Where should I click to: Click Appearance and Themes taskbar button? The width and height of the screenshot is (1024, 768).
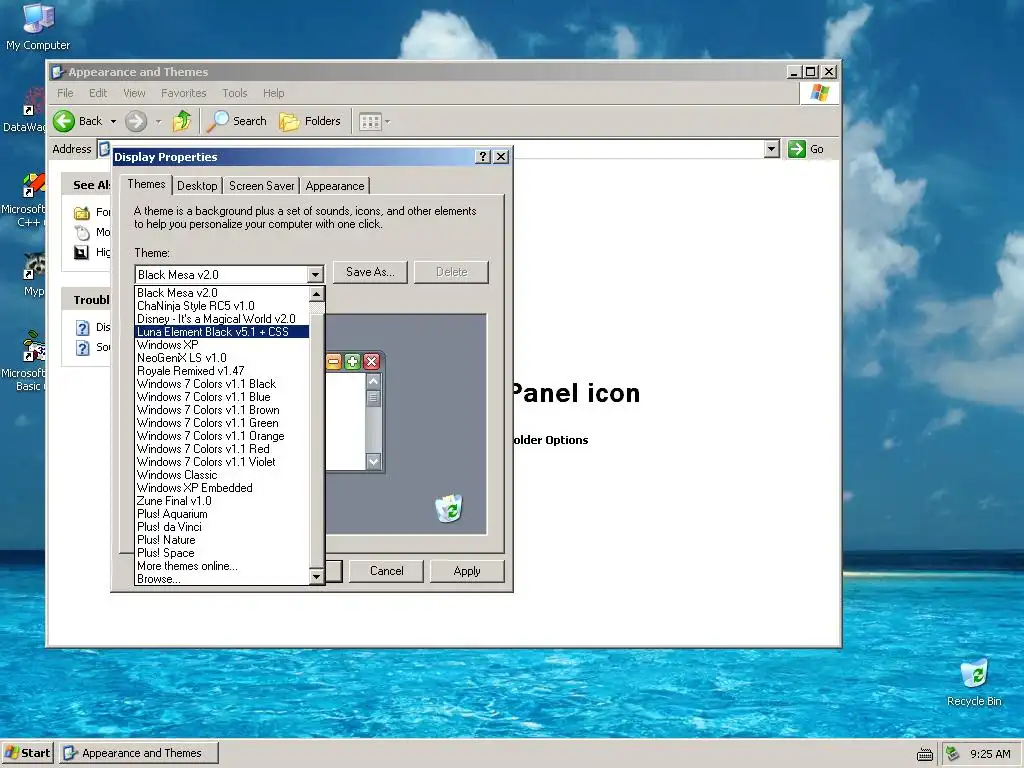coord(139,753)
